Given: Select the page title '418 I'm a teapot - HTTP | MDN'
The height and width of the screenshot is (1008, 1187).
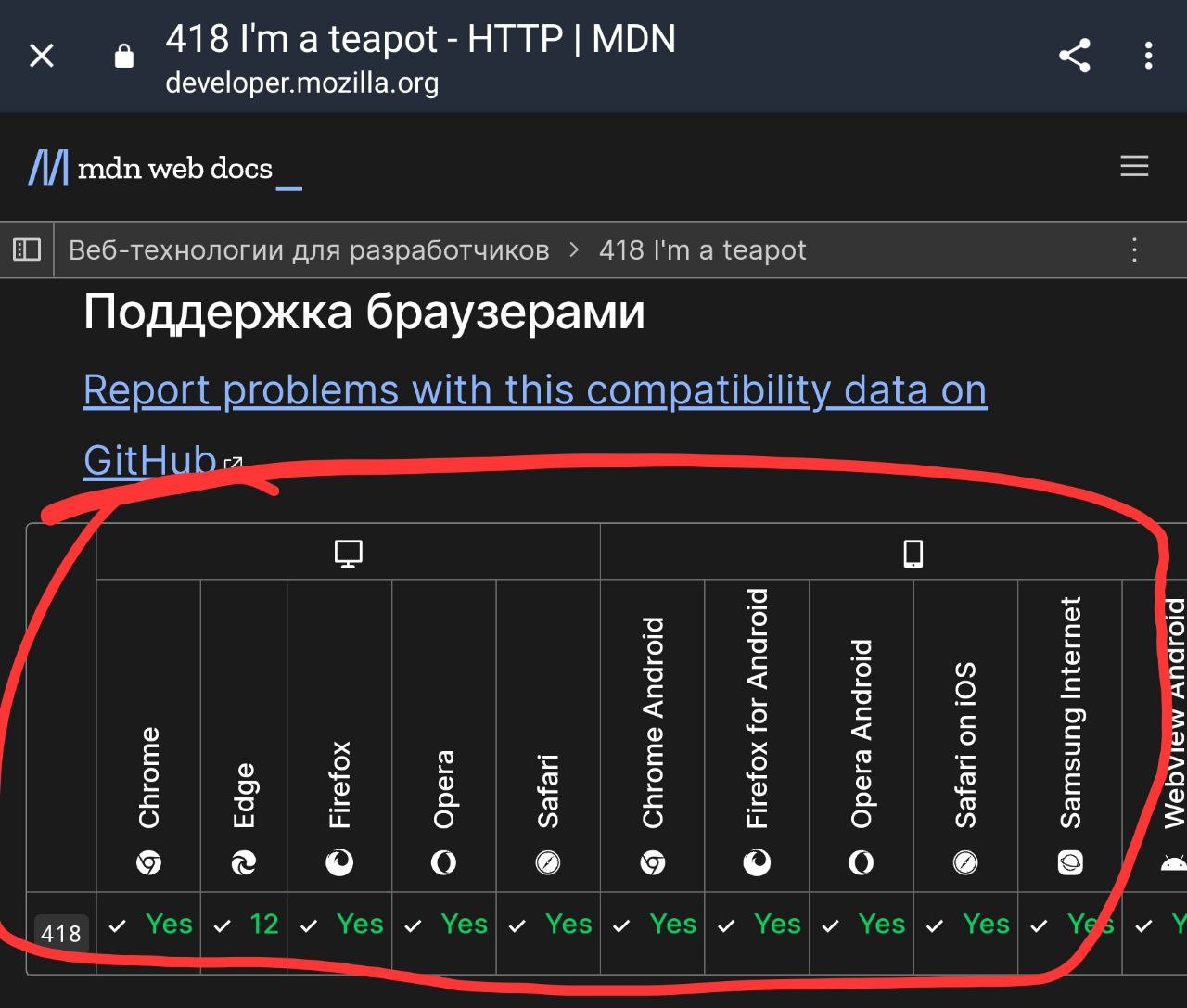Looking at the screenshot, I should [421, 39].
